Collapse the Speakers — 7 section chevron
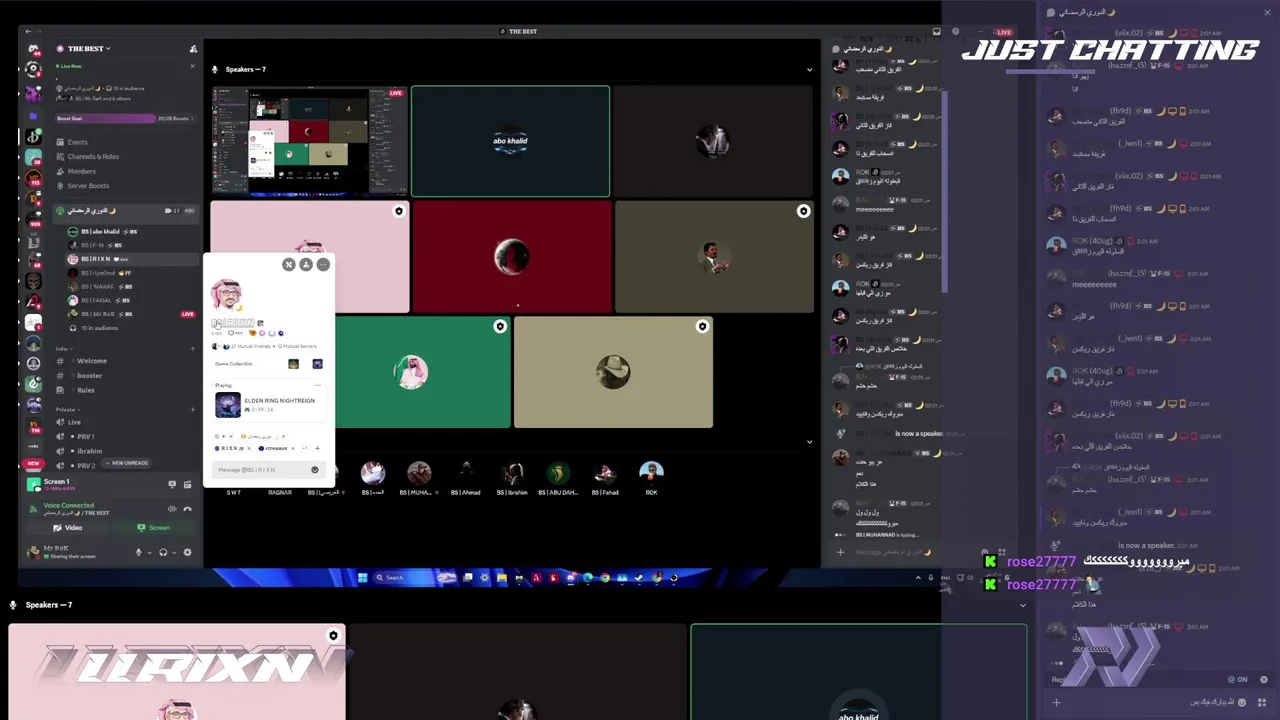The width and height of the screenshot is (1280, 720). (x=809, y=70)
